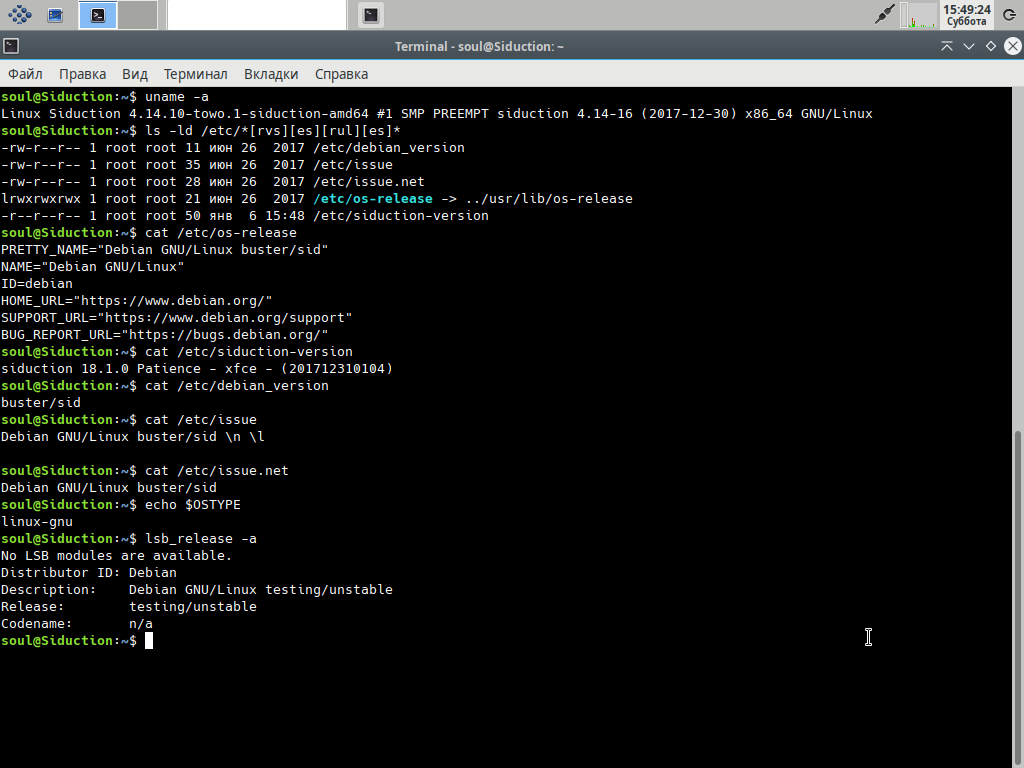Viewport: 1024px width, 768px height.
Task: Click the BUG_REPORT_URL line
Action: point(165,334)
